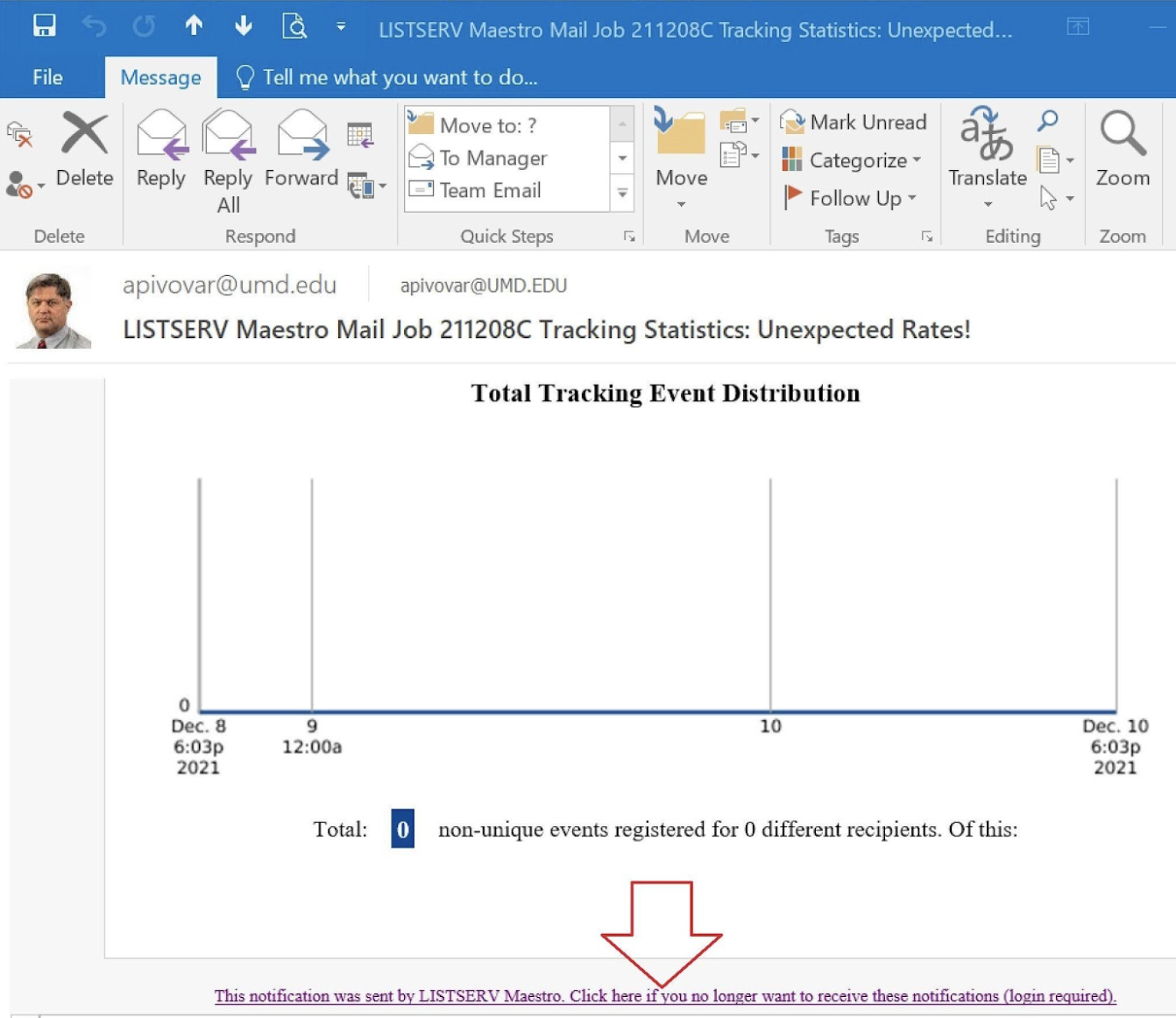Click the Redo arrow in the title bar
This screenshot has width=1176, height=1018.
point(144,26)
